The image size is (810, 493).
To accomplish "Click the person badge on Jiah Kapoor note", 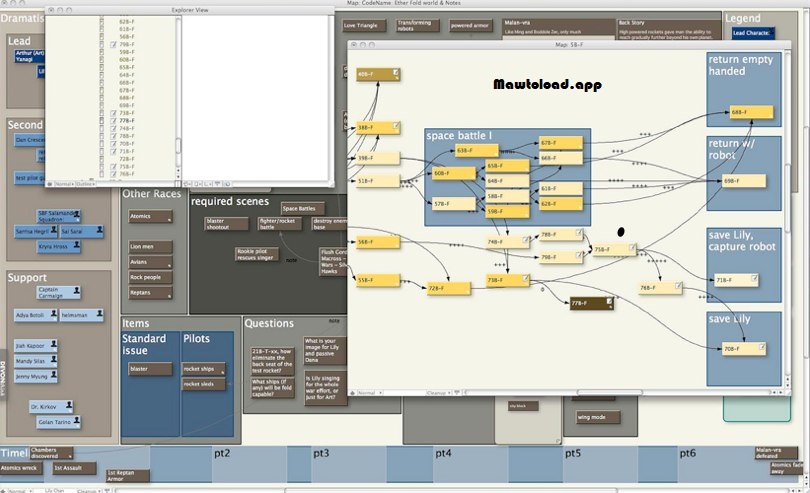I will (x=54, y=344).
